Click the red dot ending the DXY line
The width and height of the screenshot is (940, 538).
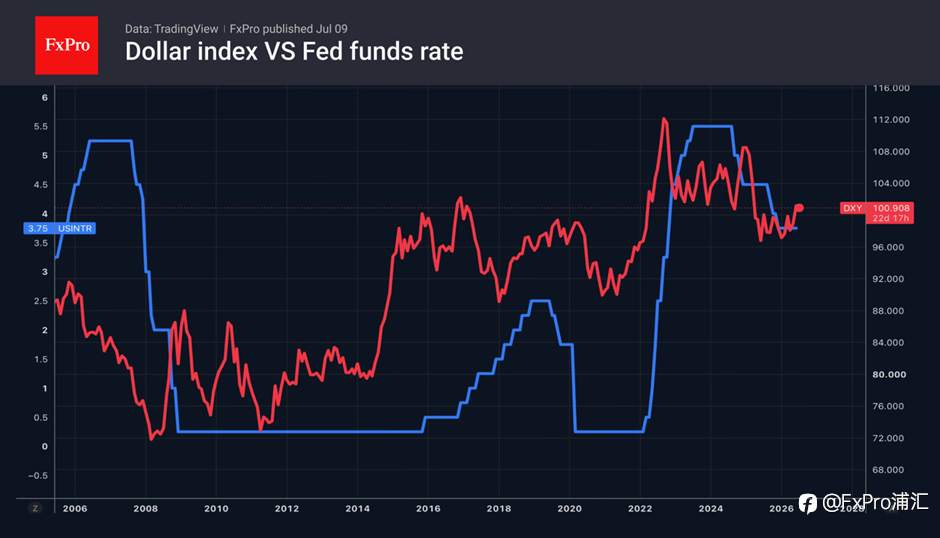tap(799, 208)
